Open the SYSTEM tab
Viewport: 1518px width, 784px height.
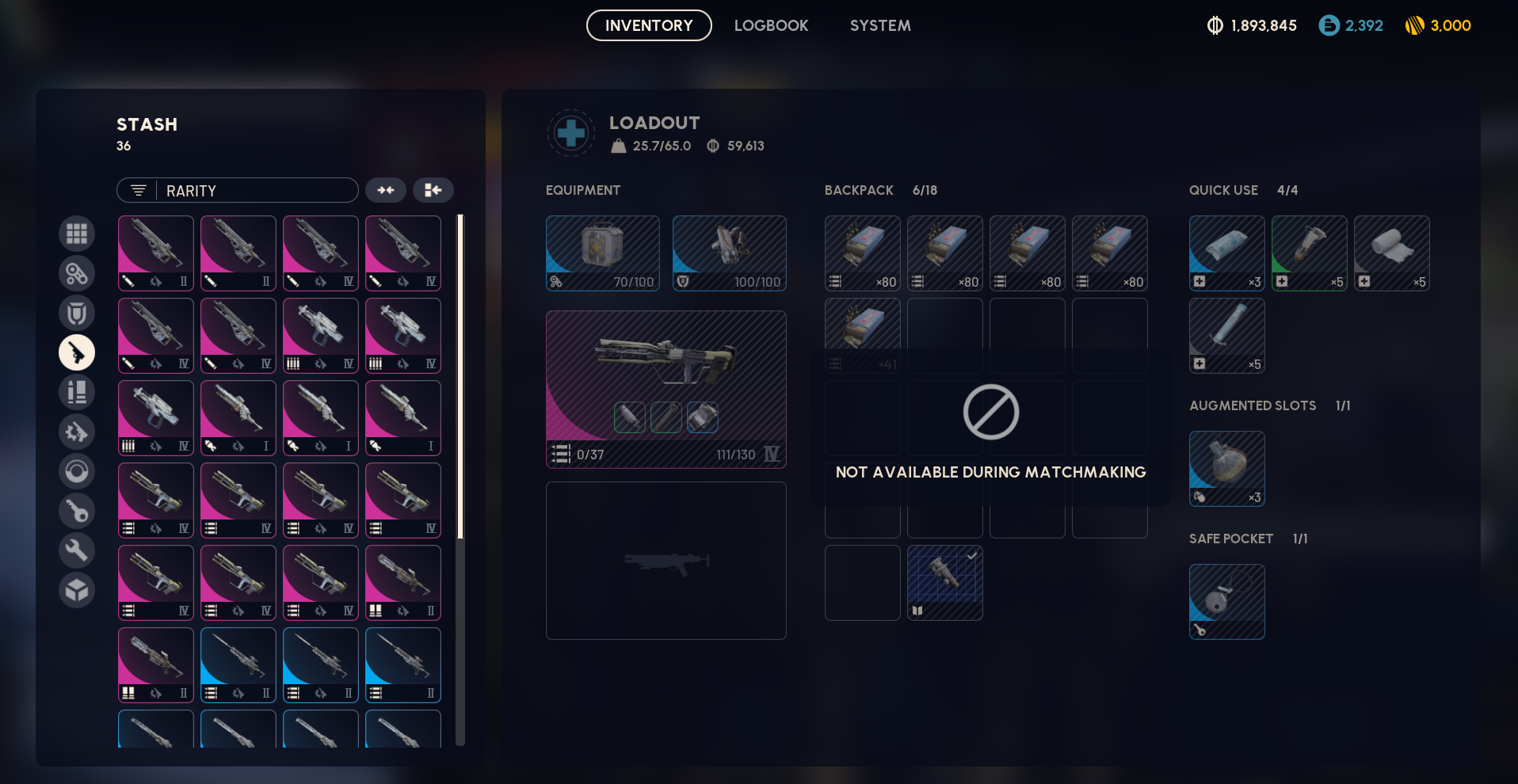(880, 25)
